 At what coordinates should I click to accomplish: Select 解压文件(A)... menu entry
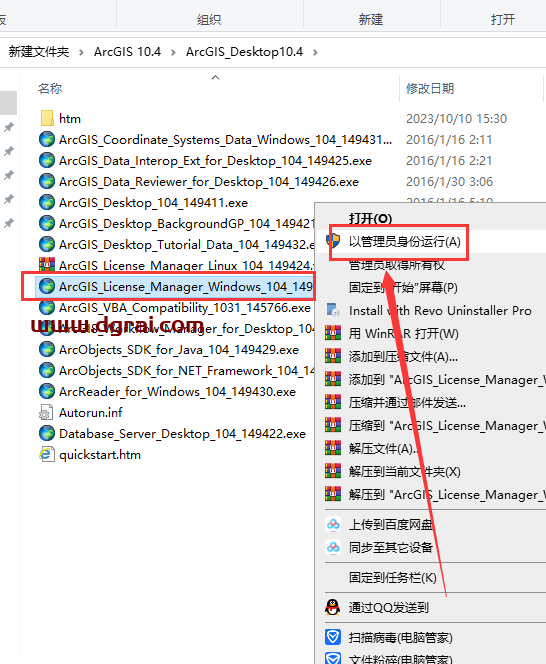pyautogui.click(x=383, y=448)
